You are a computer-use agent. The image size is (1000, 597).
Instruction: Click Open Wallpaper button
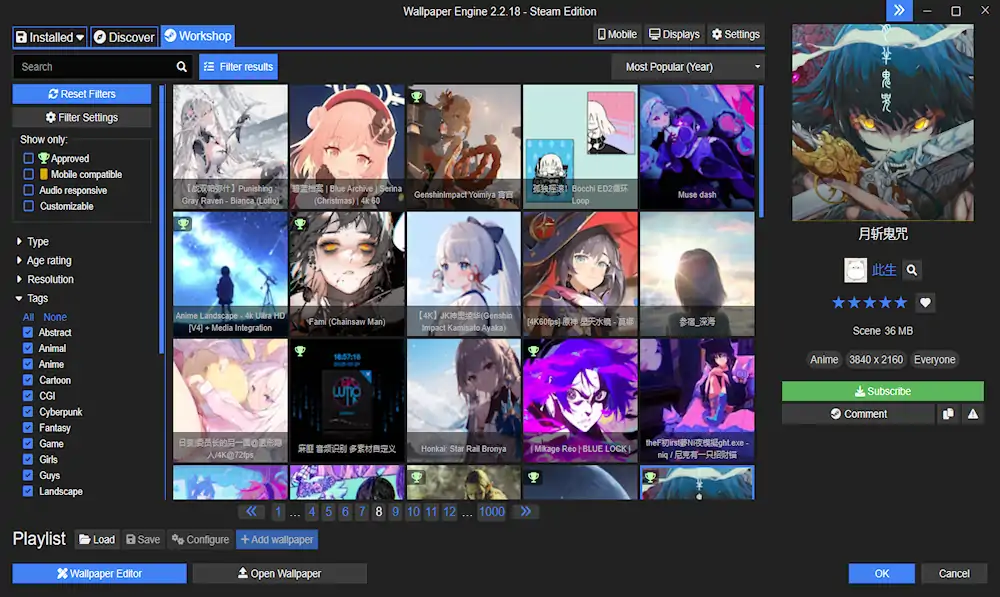[279, 573]
